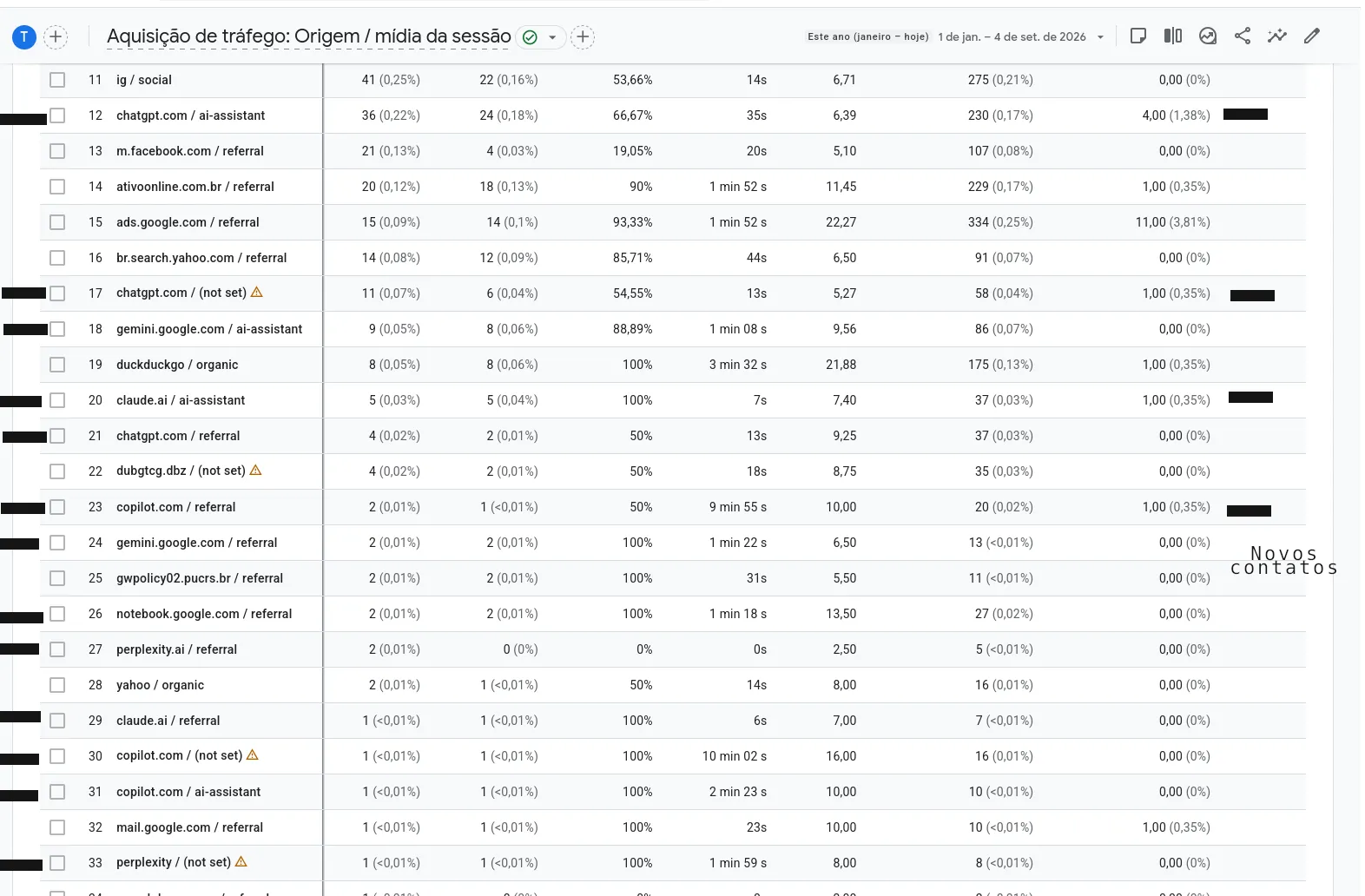Open the notes icon in the toolbar

(x=1138, y=36)
